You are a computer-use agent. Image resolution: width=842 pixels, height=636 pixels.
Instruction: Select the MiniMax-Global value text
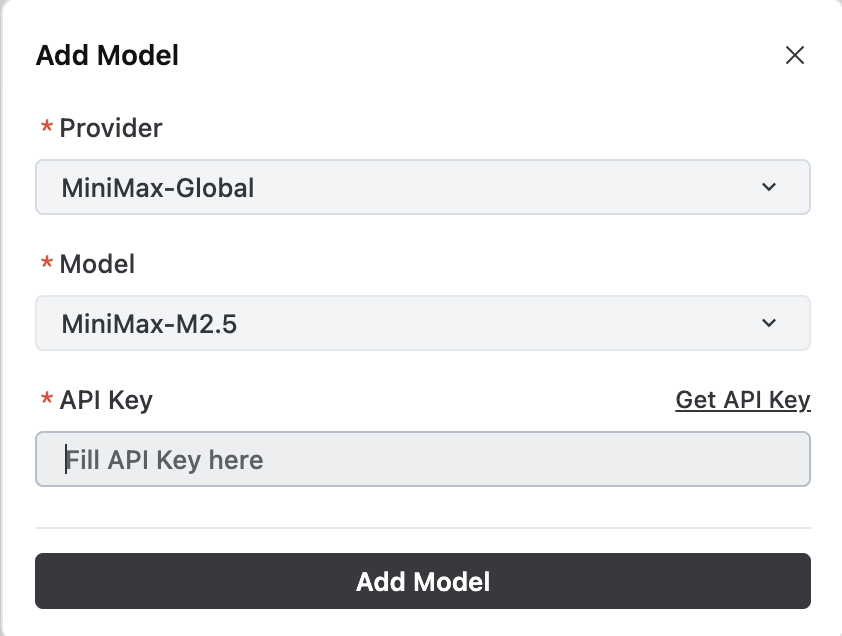coord(158,187)
